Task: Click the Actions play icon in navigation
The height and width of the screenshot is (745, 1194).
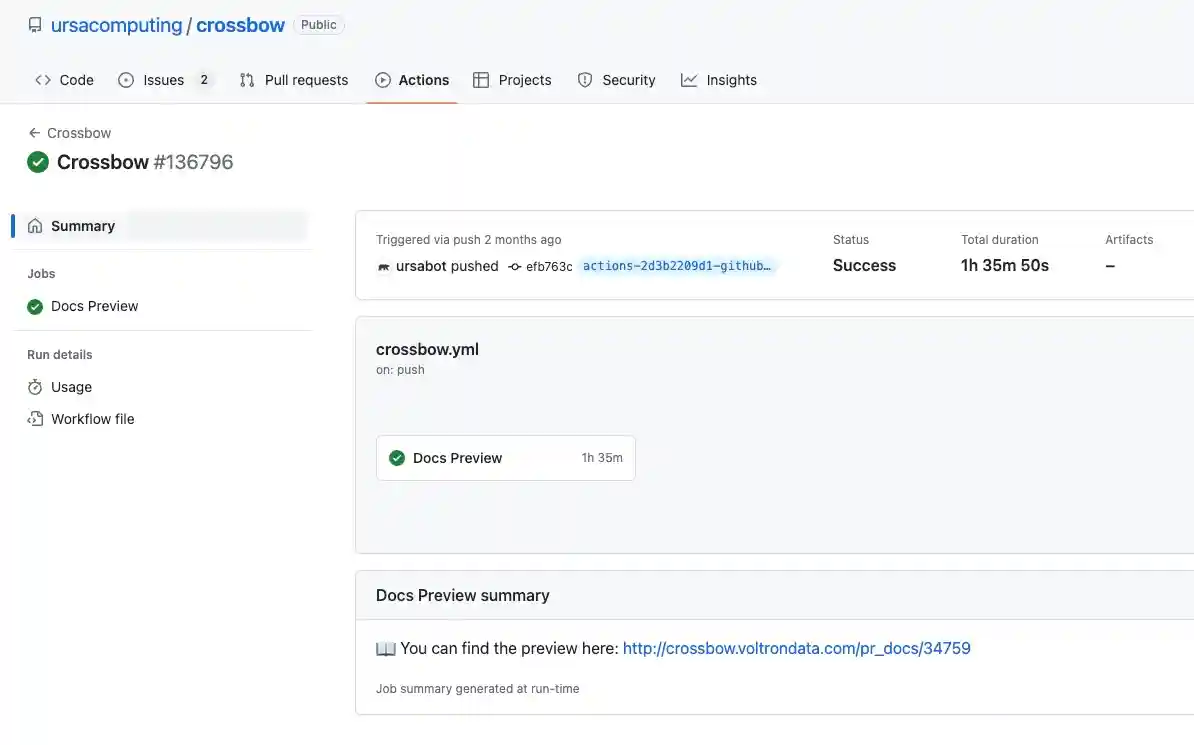Action: tap(382, 79)
